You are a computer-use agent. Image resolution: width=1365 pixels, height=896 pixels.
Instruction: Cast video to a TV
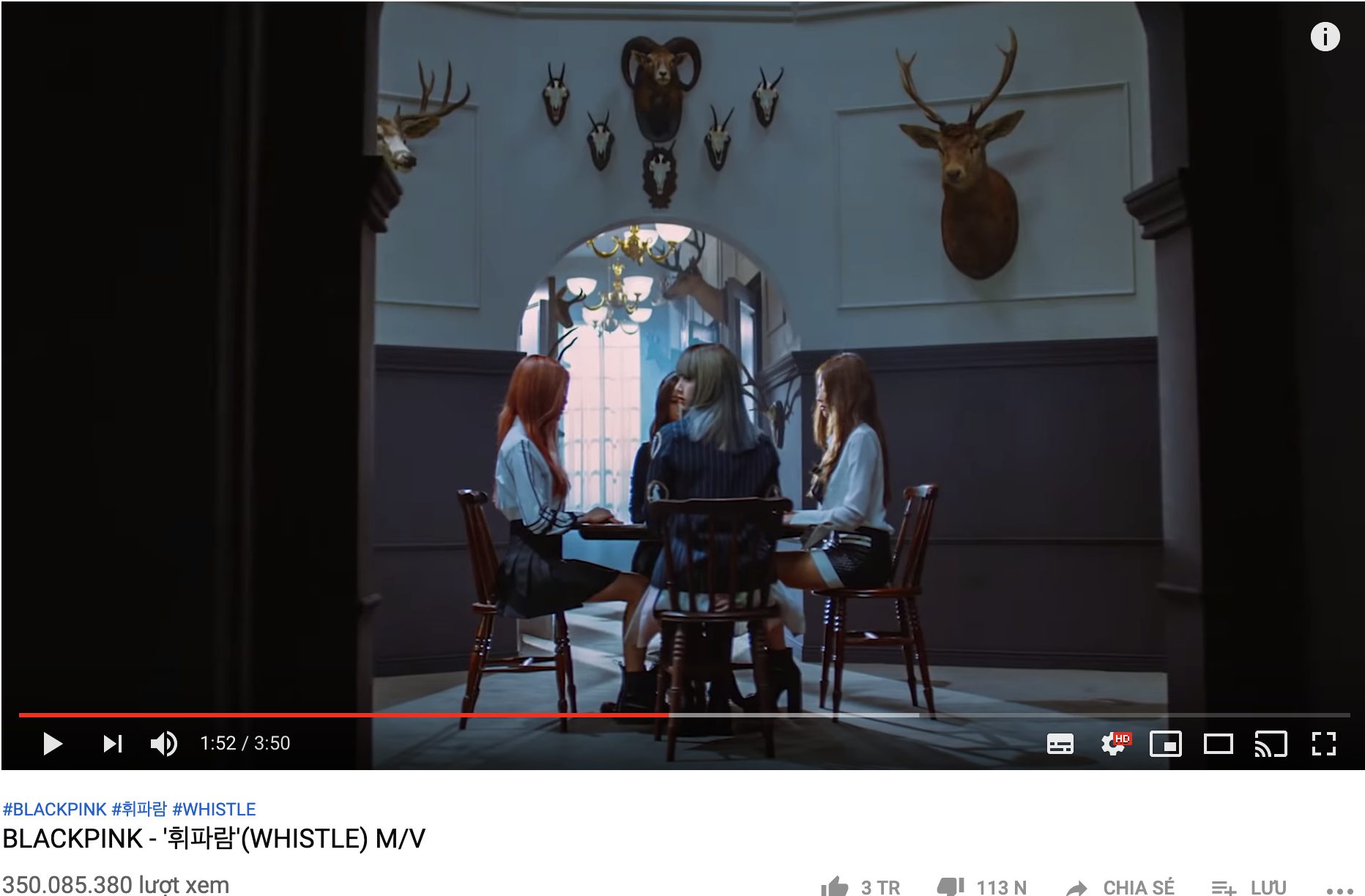[1271, 744]
